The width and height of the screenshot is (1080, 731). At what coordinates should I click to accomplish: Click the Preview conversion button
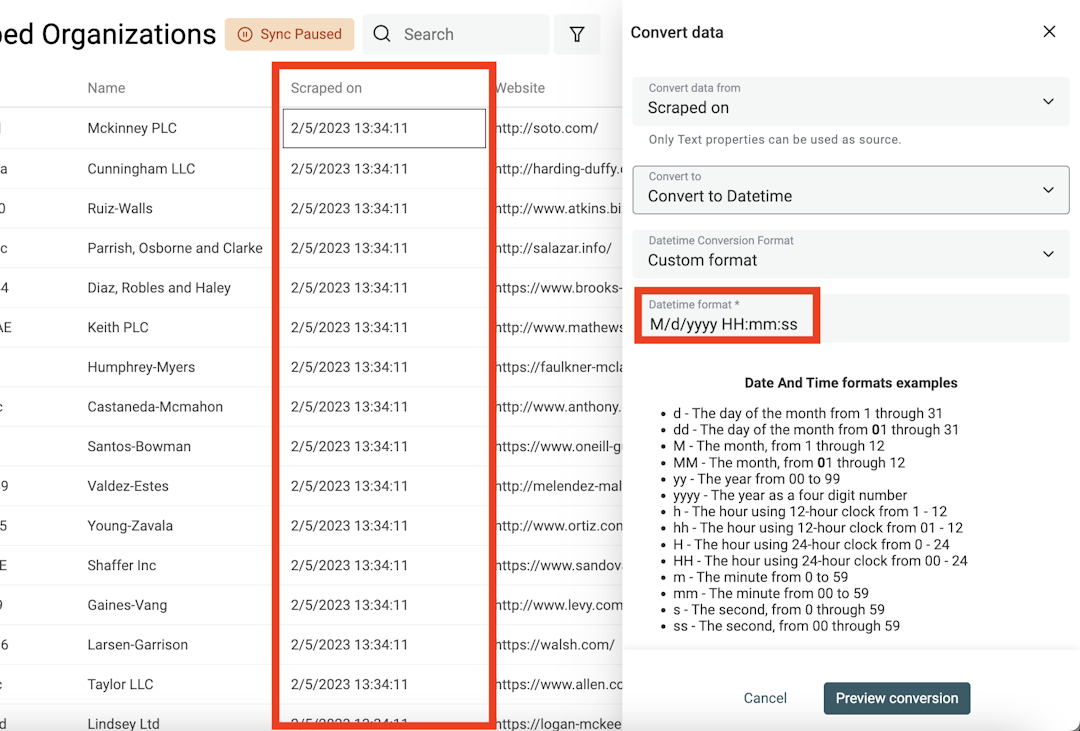[896, 698]
